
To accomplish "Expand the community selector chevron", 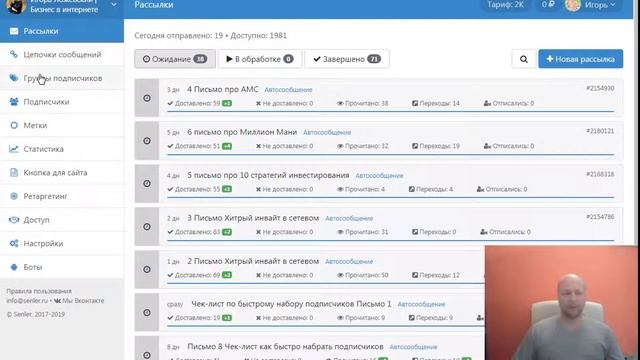I will [114, 5].
